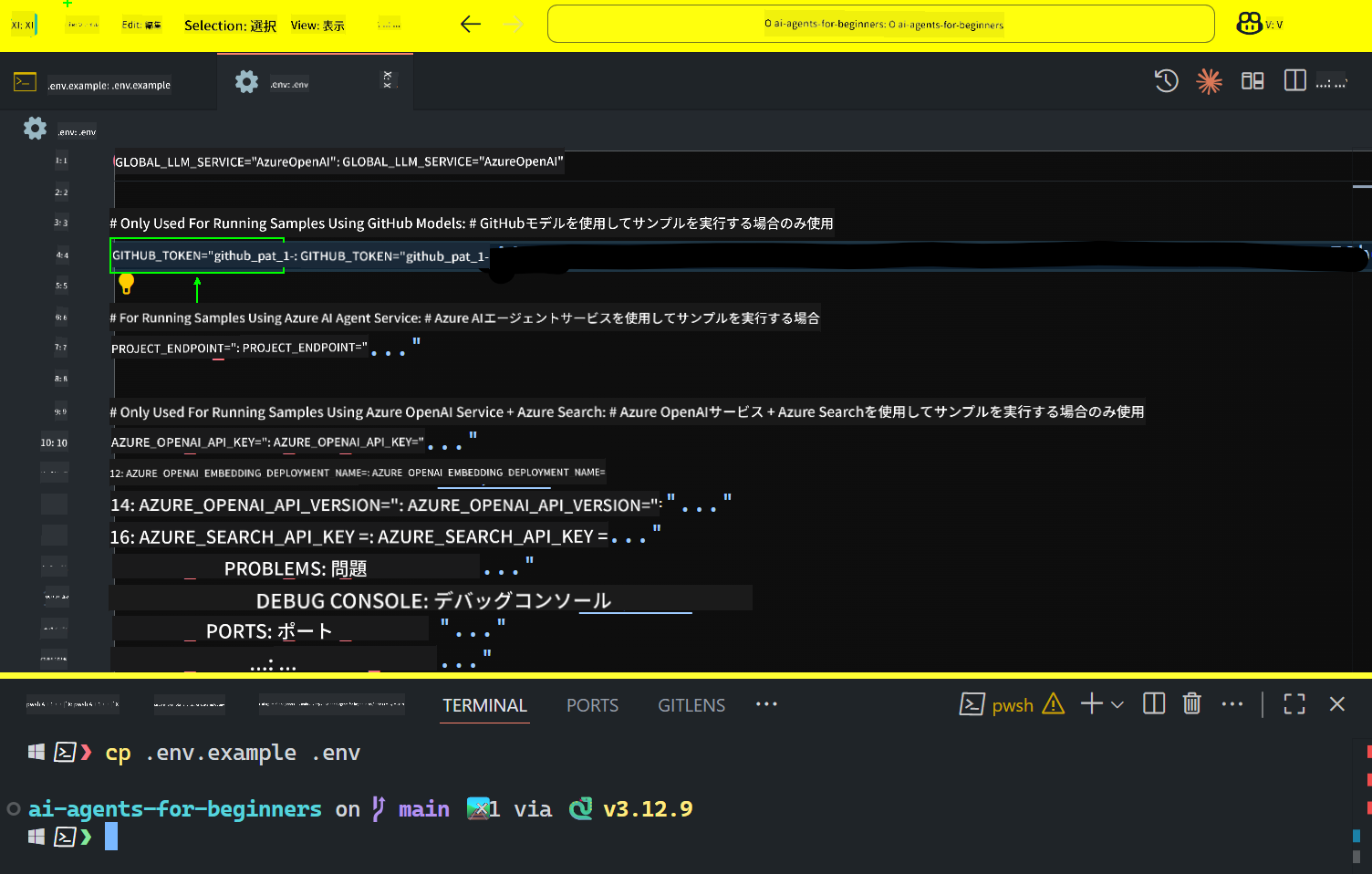This screenshot has width=1372, height=874.
Task: Click AZURE_OPENAI_EMBEDDING_DEPLOYMENT_NAME line
Action: point(357,473)
